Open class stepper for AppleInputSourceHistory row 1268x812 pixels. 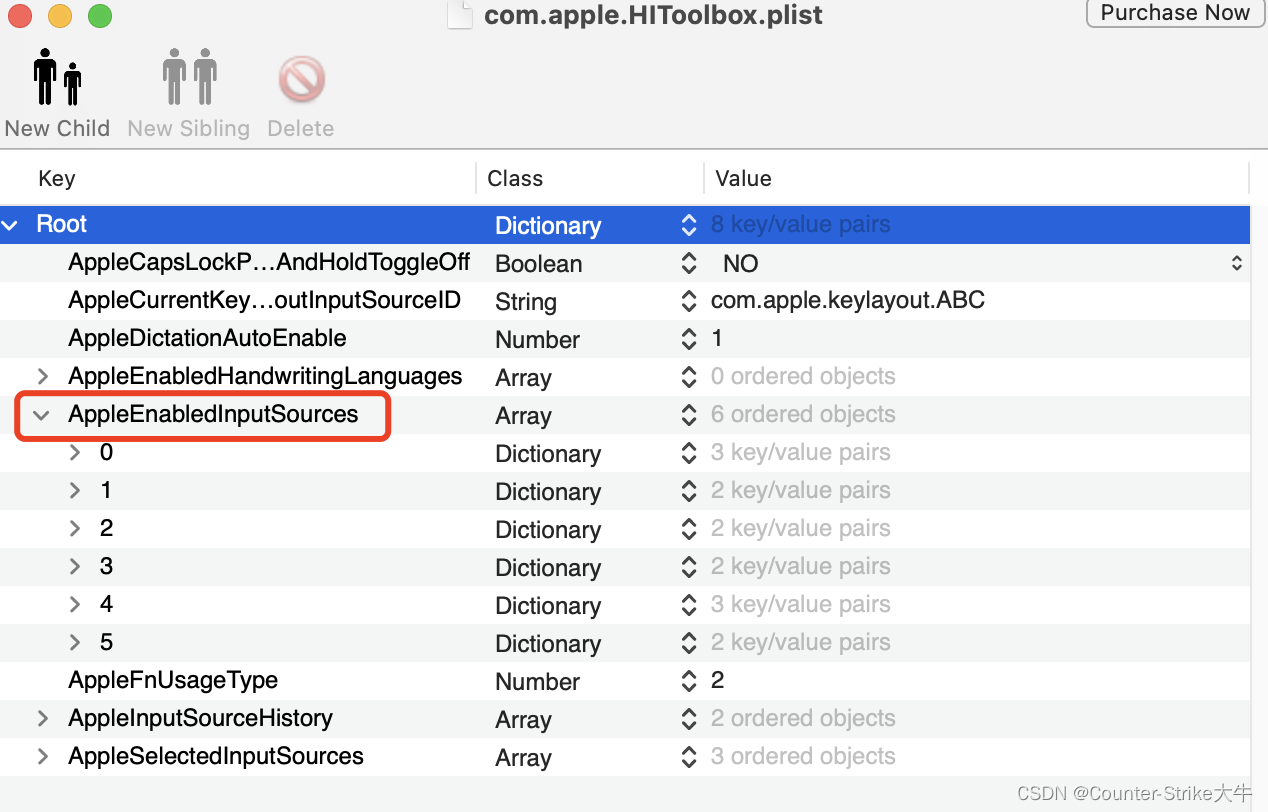pyautogui.click(x=689, y=719)
